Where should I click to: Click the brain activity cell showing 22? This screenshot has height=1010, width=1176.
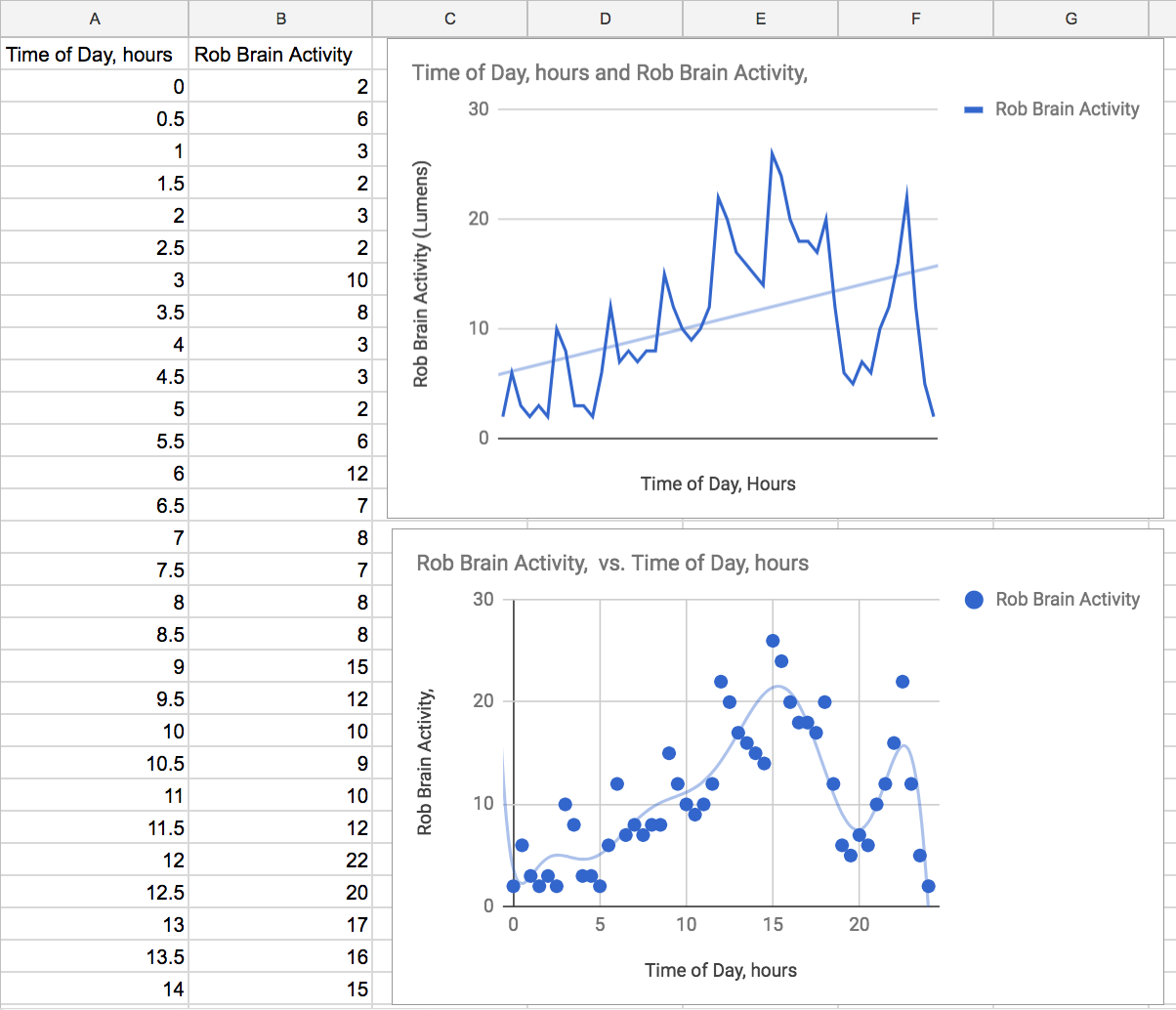click(x=280, y=861)
